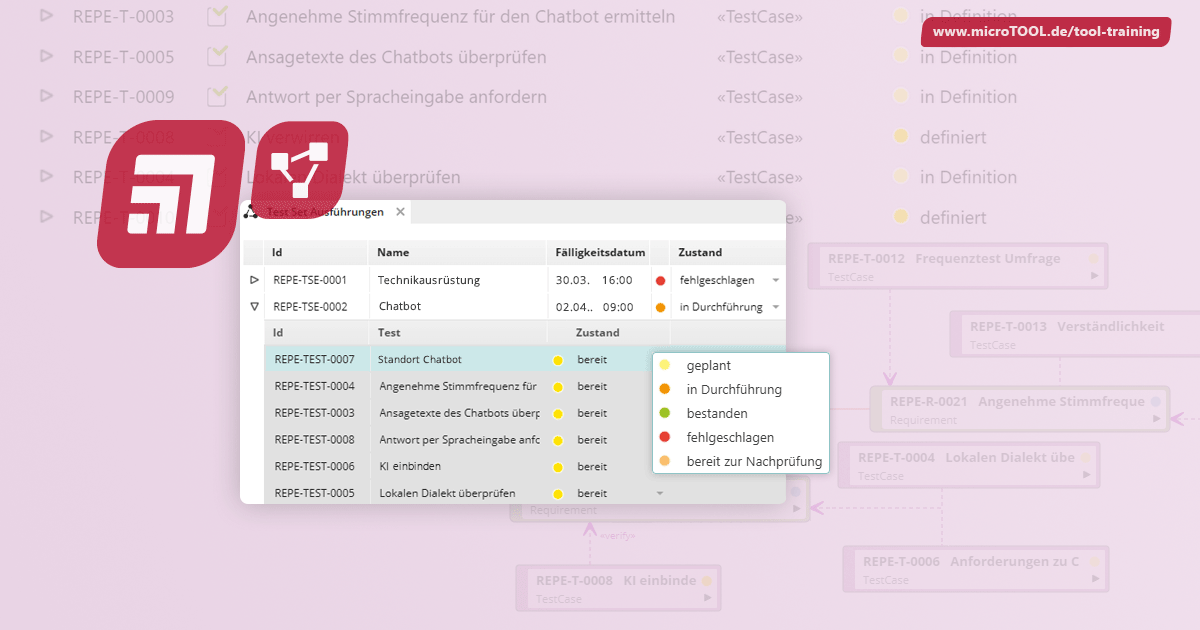Screen dimensions: 1200x630
Task: Click the bereit state of REPE-TEST-0006
Action: click(x=592, y=467)
